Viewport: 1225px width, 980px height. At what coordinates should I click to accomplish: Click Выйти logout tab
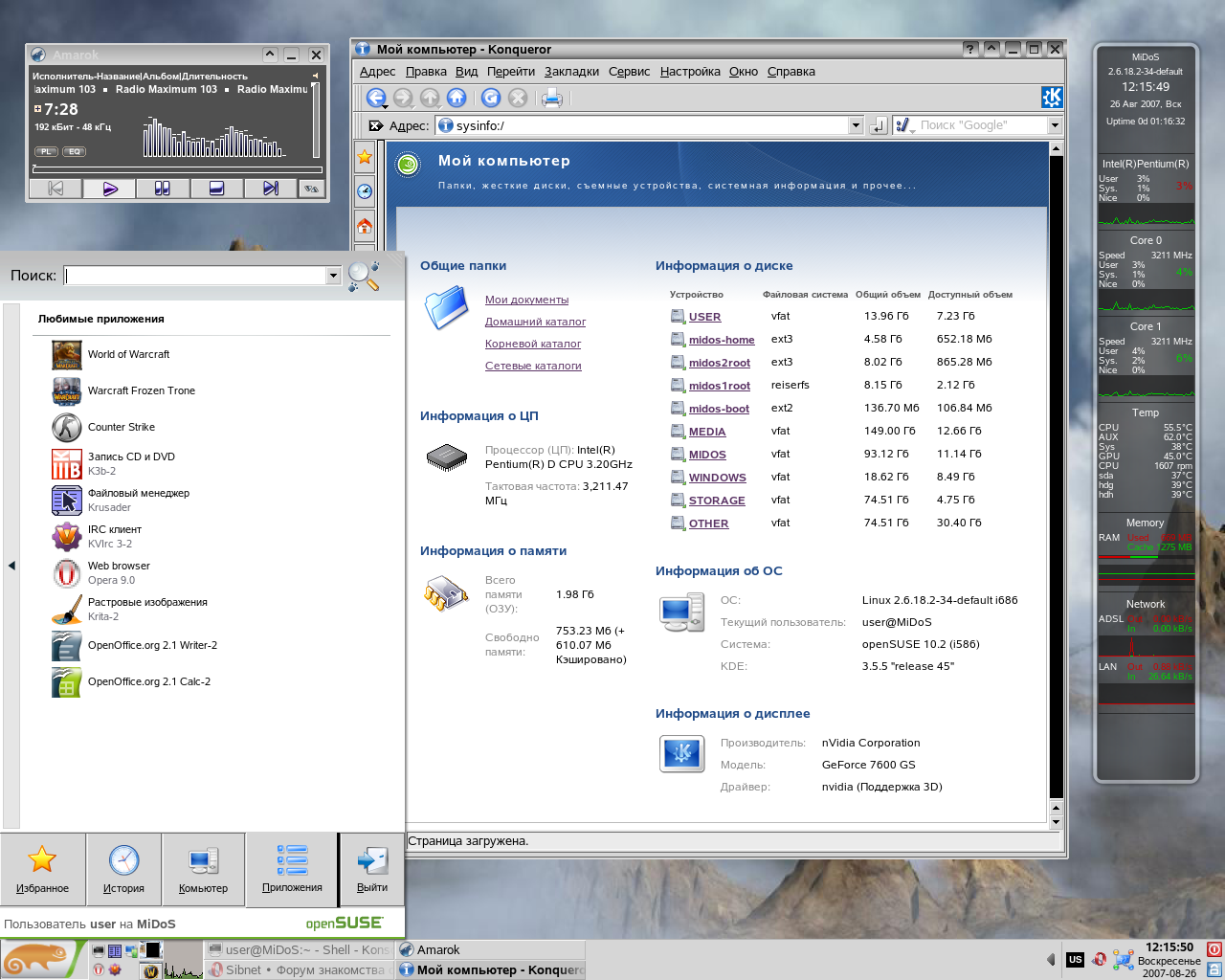pyautogui.click(x=372, y=869)
